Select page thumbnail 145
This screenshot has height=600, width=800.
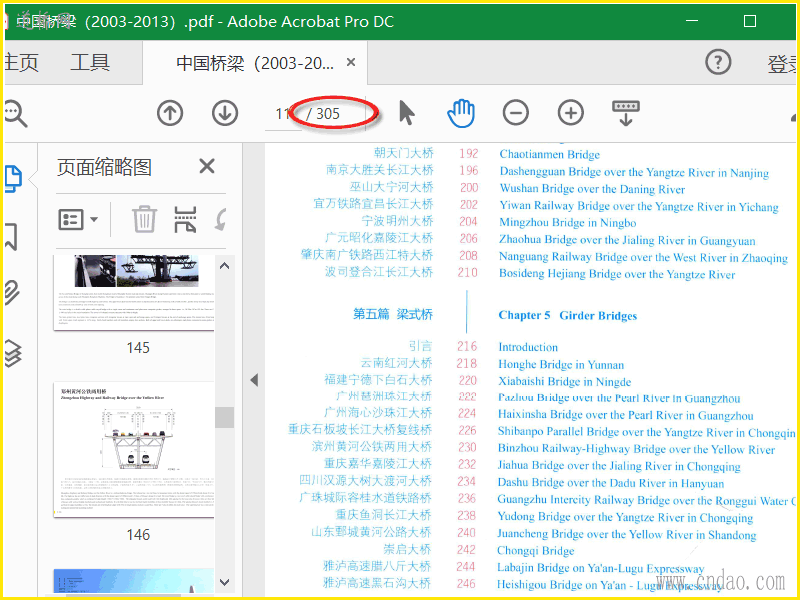click(x=134, y=293)
